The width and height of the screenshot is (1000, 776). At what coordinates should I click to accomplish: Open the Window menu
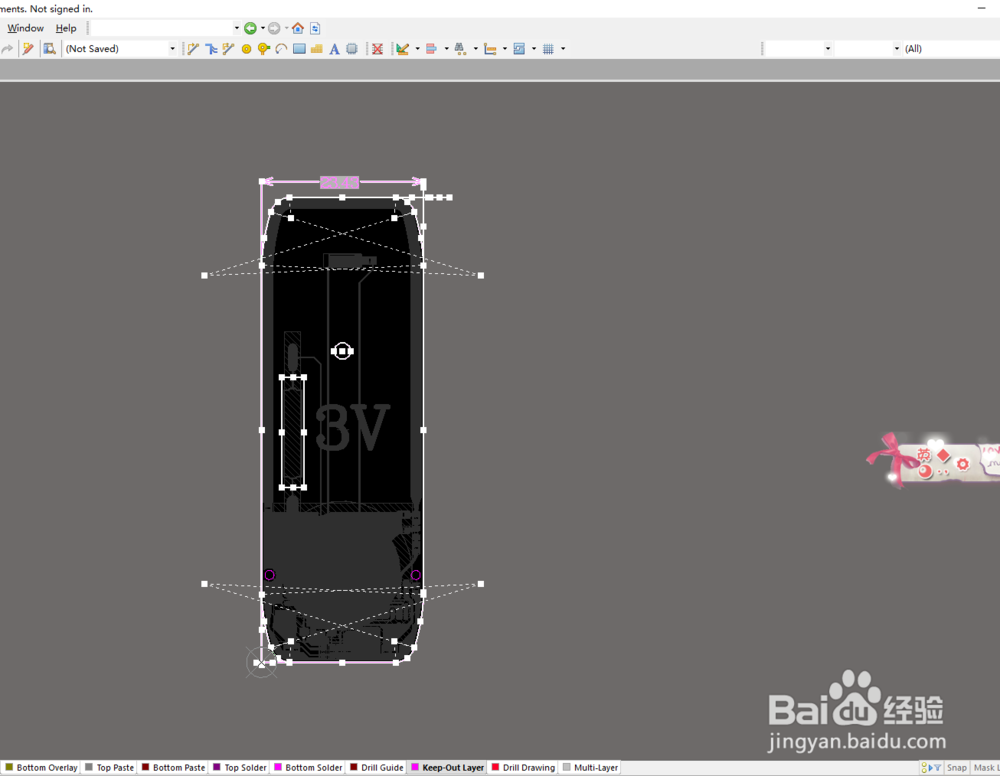coord(26,28)
